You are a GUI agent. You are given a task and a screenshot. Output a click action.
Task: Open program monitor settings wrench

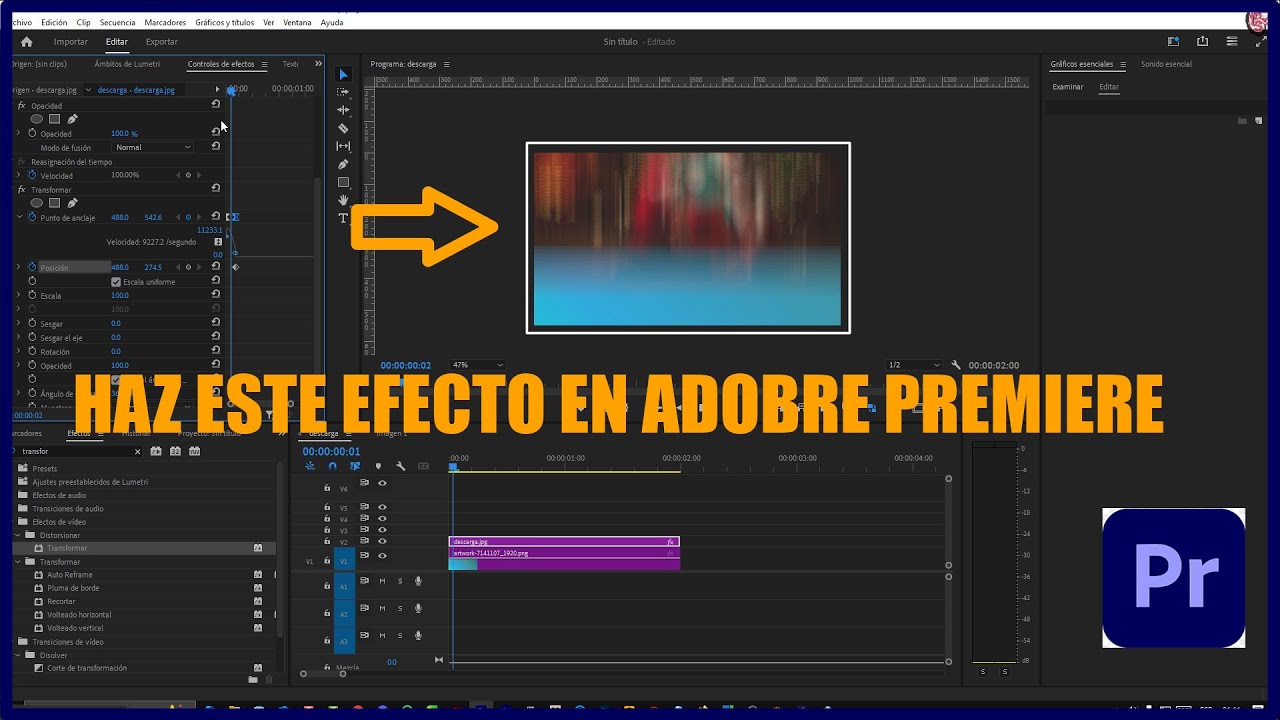[956, 365]
